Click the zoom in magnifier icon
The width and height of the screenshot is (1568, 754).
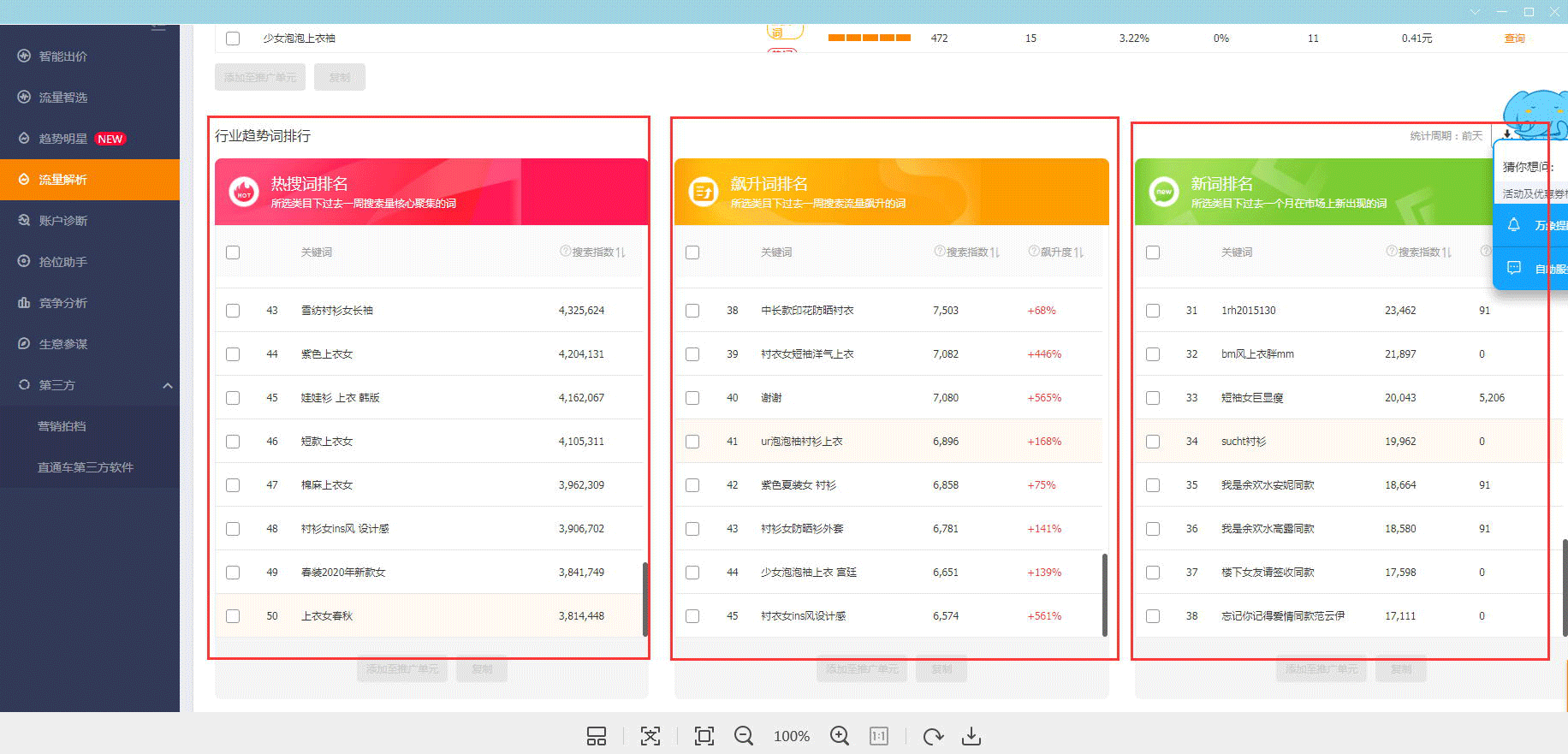click(x=840, y=736)
